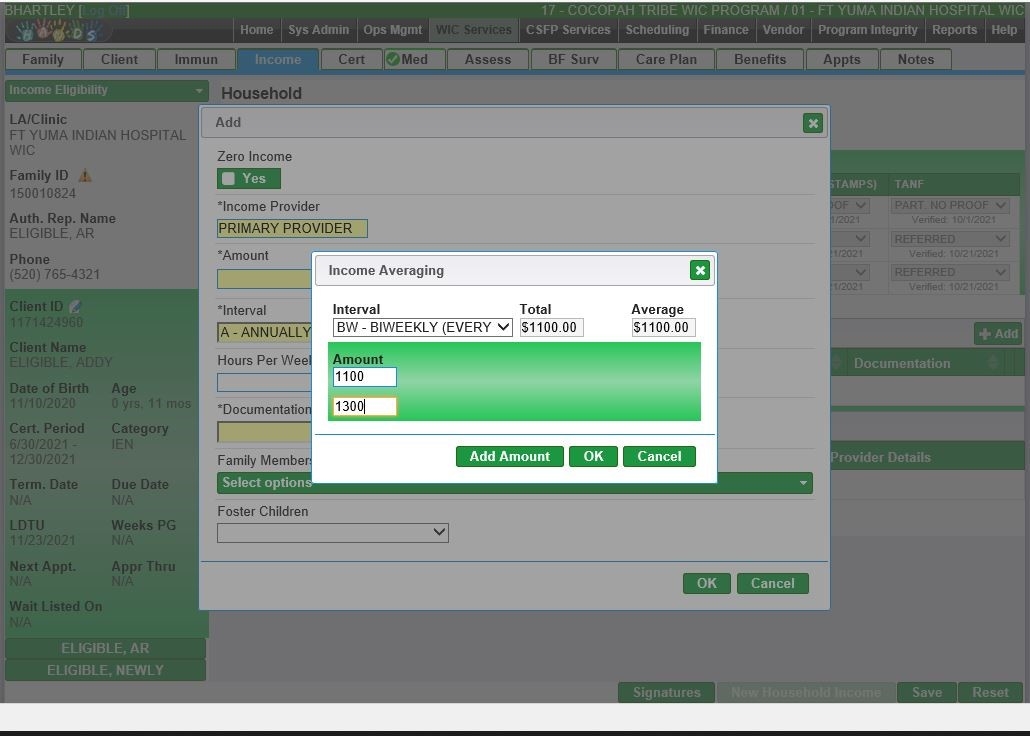Open the Foster Children dropdown
This screenshot has height=736, width=1030.
pos(332,533)
